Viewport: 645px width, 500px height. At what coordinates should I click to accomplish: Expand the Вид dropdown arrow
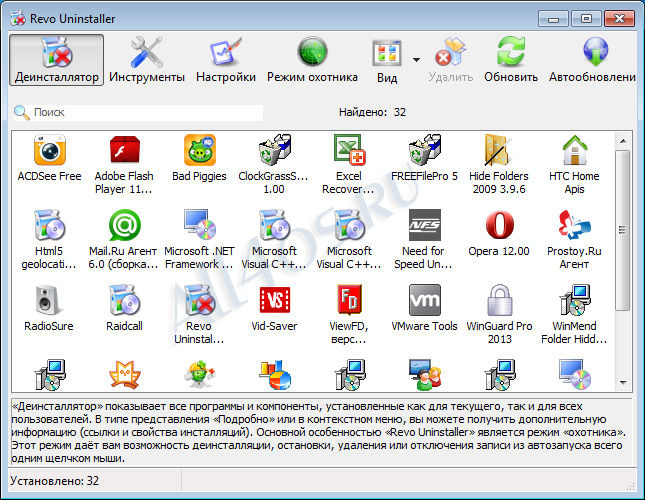pos(416,60)
